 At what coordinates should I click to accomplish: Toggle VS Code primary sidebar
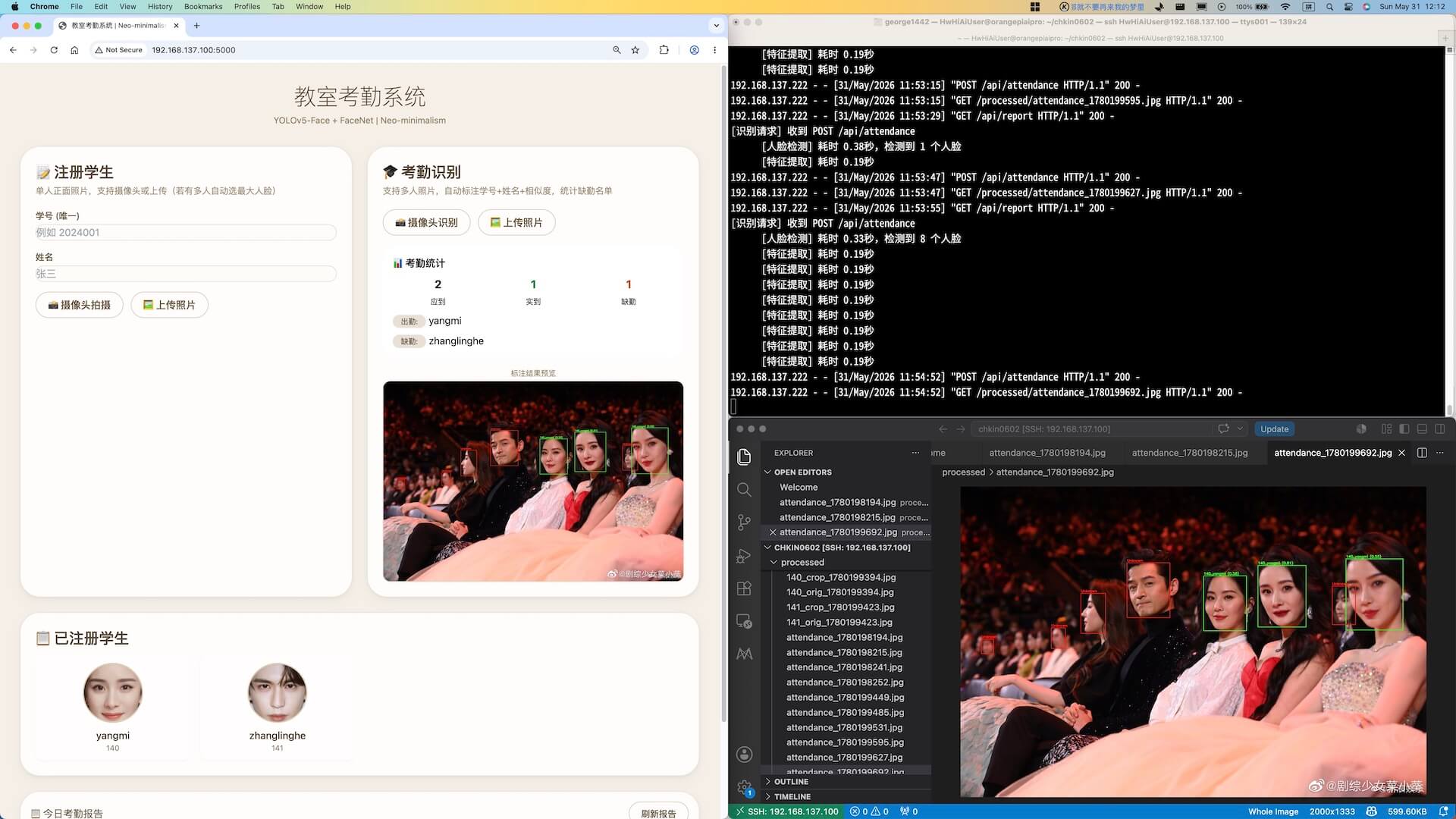[x=1404, y=429]
